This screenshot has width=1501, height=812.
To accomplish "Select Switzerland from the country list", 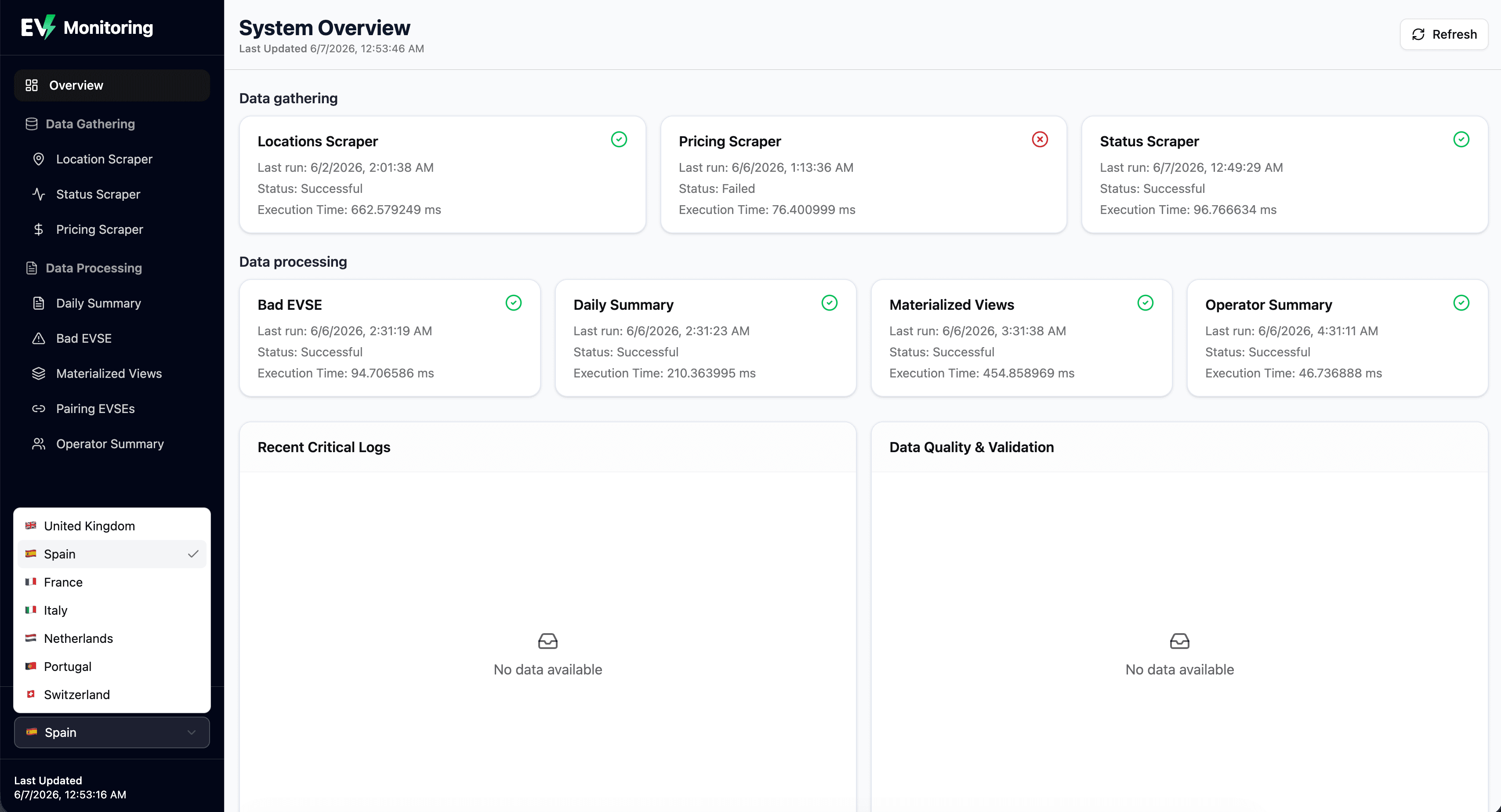I will pyautogui.click(x=112, y=694).
